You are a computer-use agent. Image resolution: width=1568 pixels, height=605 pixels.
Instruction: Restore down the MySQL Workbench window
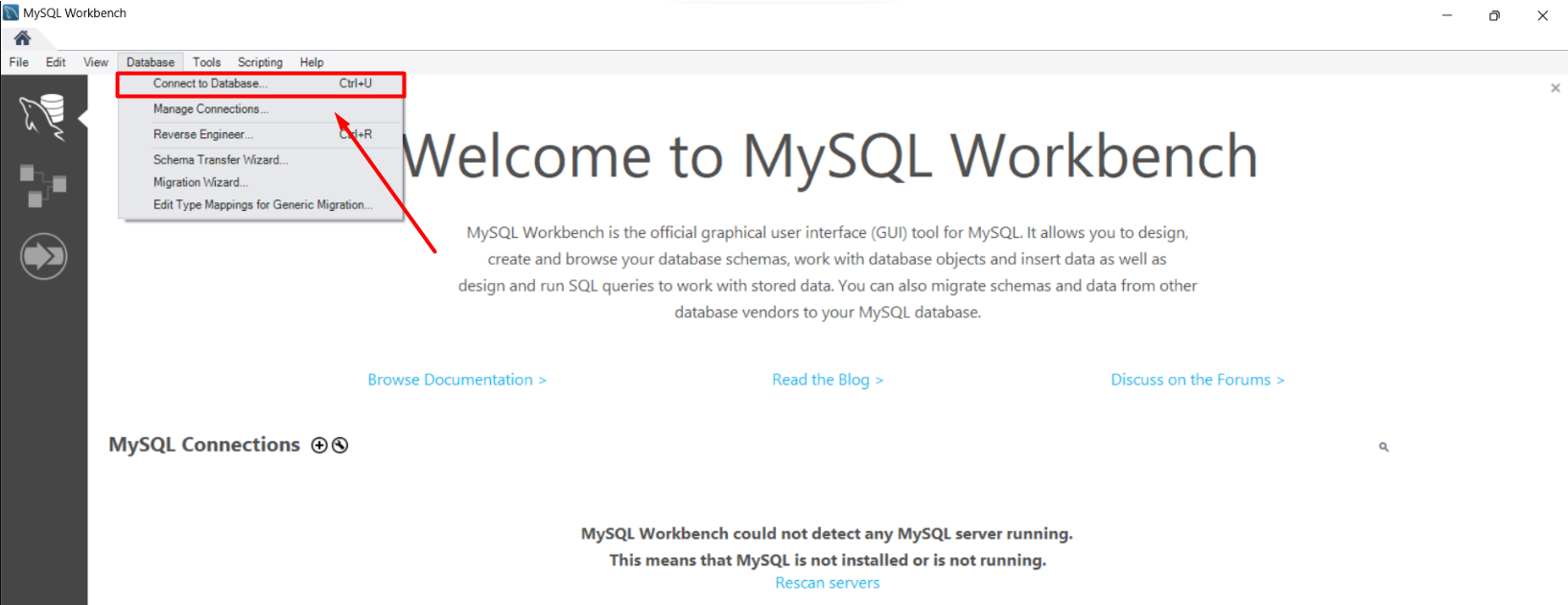1494,15
